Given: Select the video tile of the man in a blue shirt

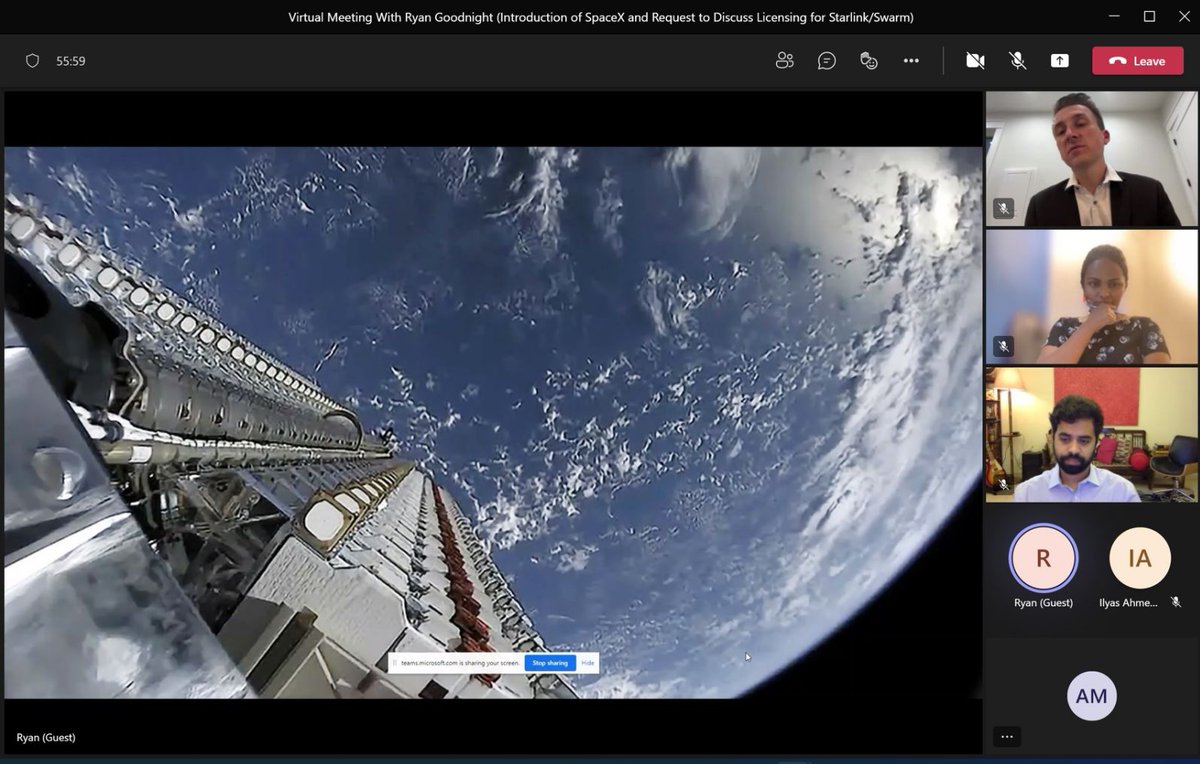Looking at the screenshot, I should point(1091,435).
